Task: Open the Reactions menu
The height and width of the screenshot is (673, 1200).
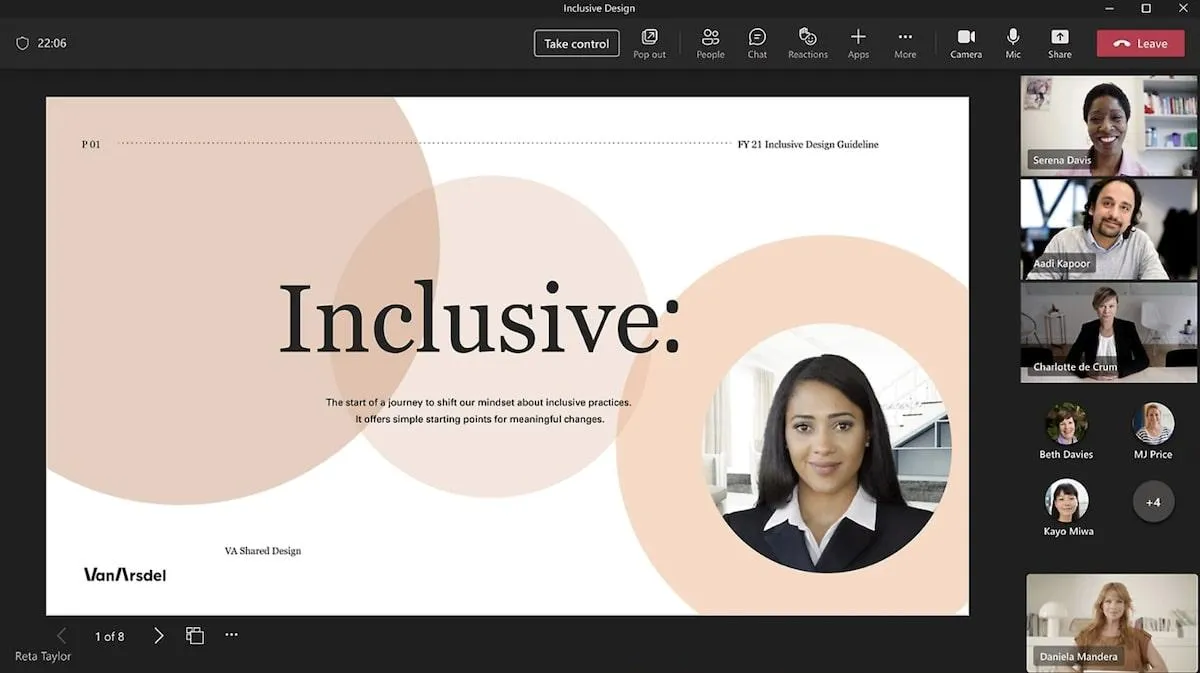Action: [807, 43]
